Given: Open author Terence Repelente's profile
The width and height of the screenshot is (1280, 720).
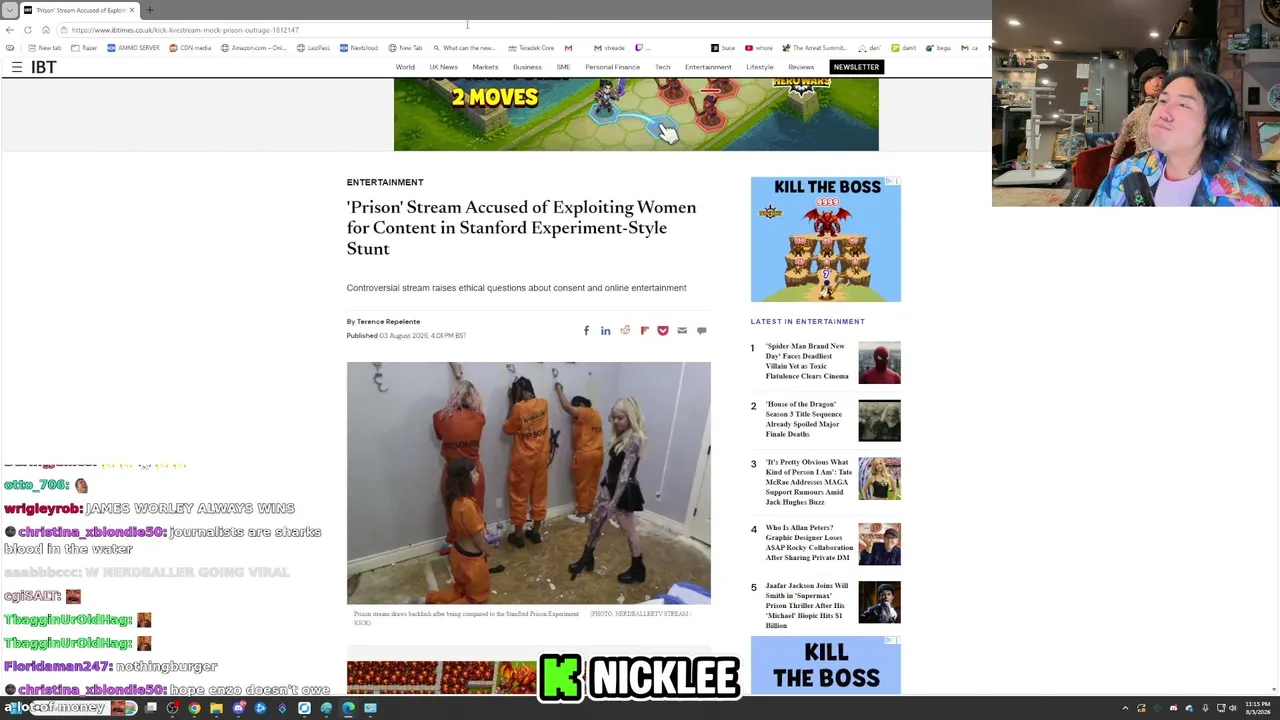Looking at the screenshot, I should 388,322.
